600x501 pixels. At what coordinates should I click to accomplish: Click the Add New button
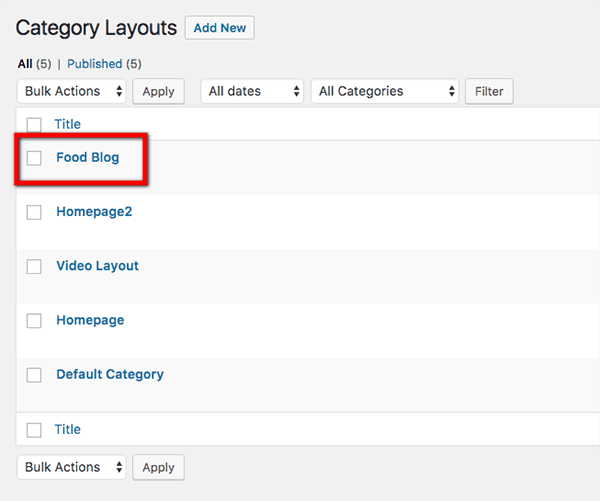pyautogui.click(x=219, y=28)
